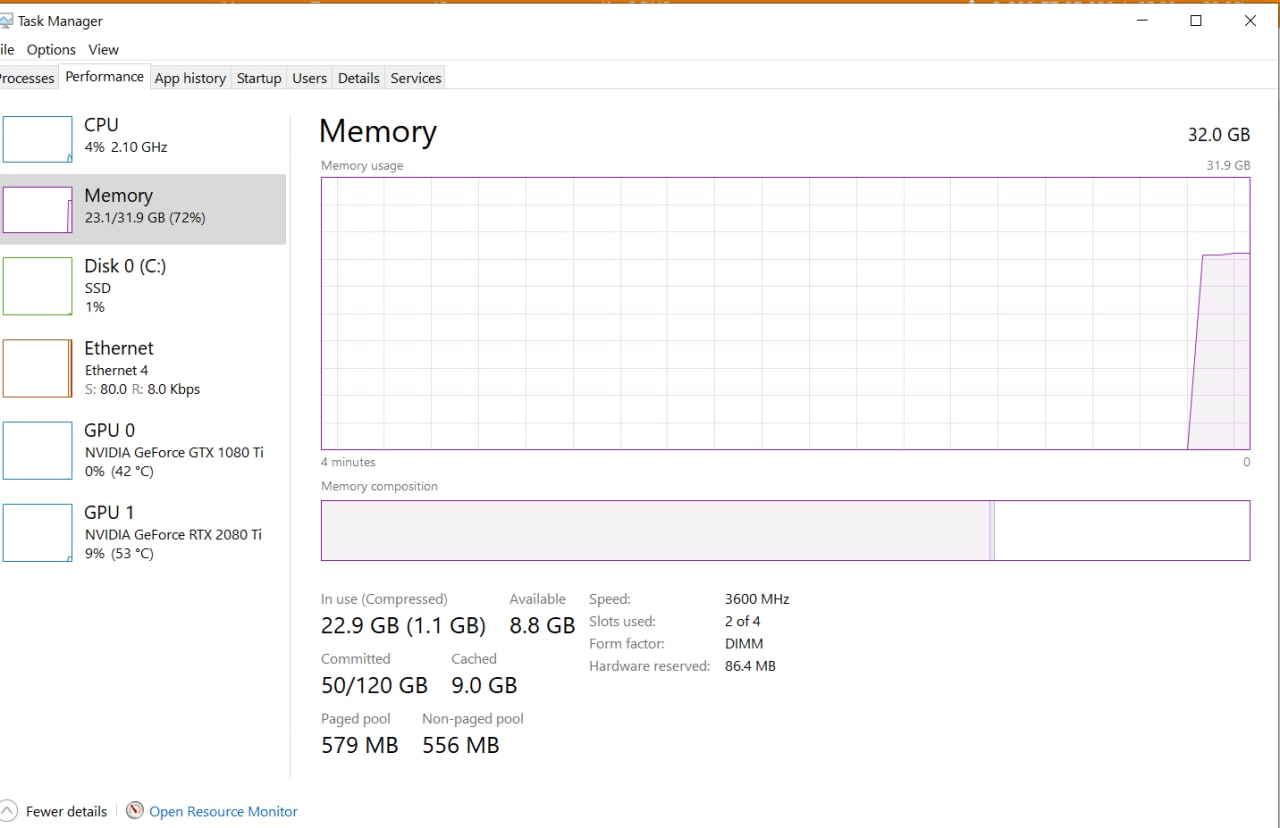Switch to the App history tab

(x=190, y=78)
